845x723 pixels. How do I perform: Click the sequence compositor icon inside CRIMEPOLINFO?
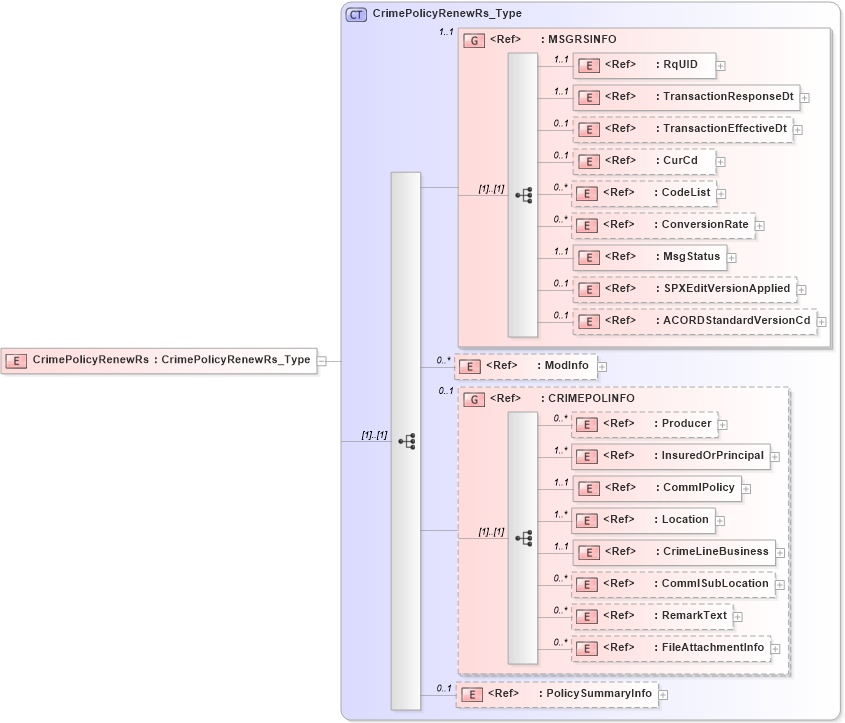(524, 536)
